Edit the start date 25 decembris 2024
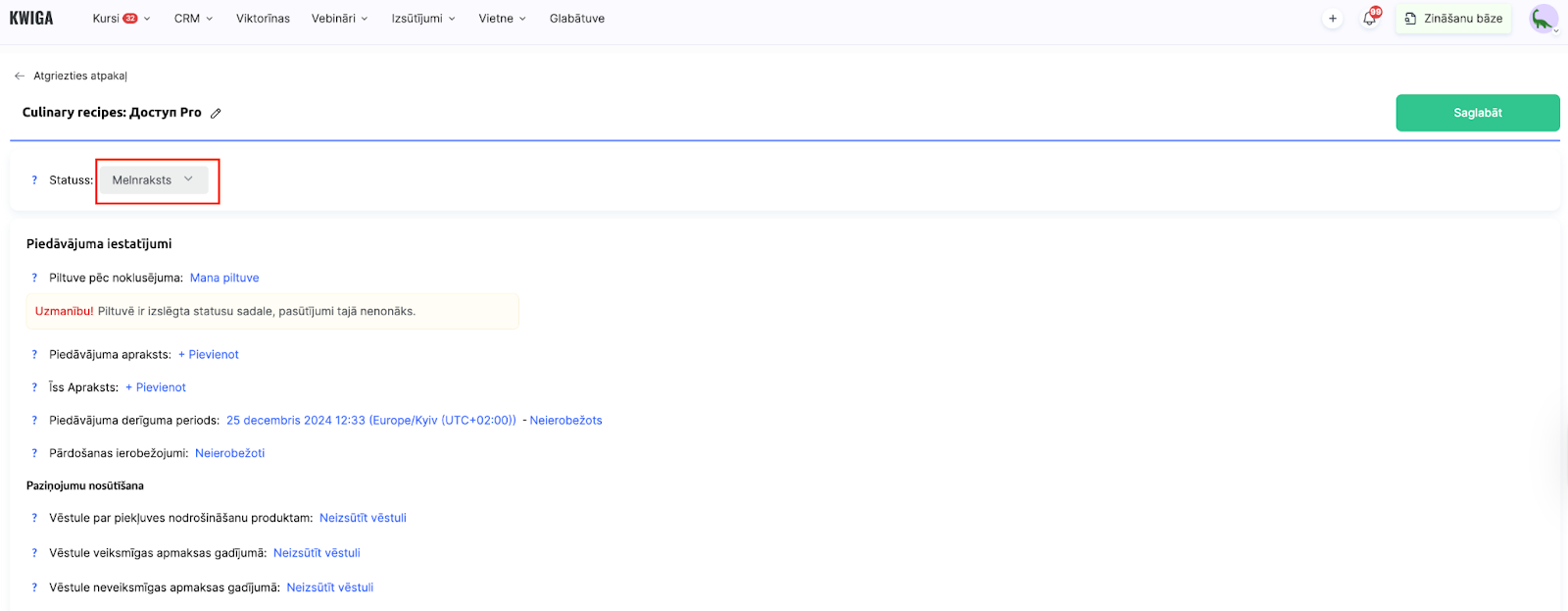Viewport: 1568px width, 611px height. (371, 421)
